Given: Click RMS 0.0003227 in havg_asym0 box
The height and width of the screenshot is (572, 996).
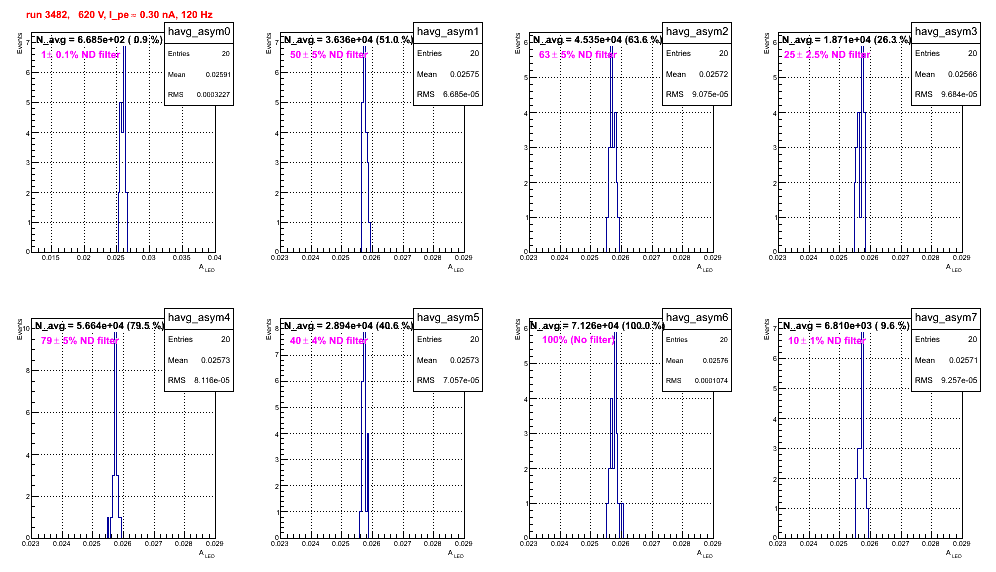Looking at the screenshot, I should pos(199,95).
